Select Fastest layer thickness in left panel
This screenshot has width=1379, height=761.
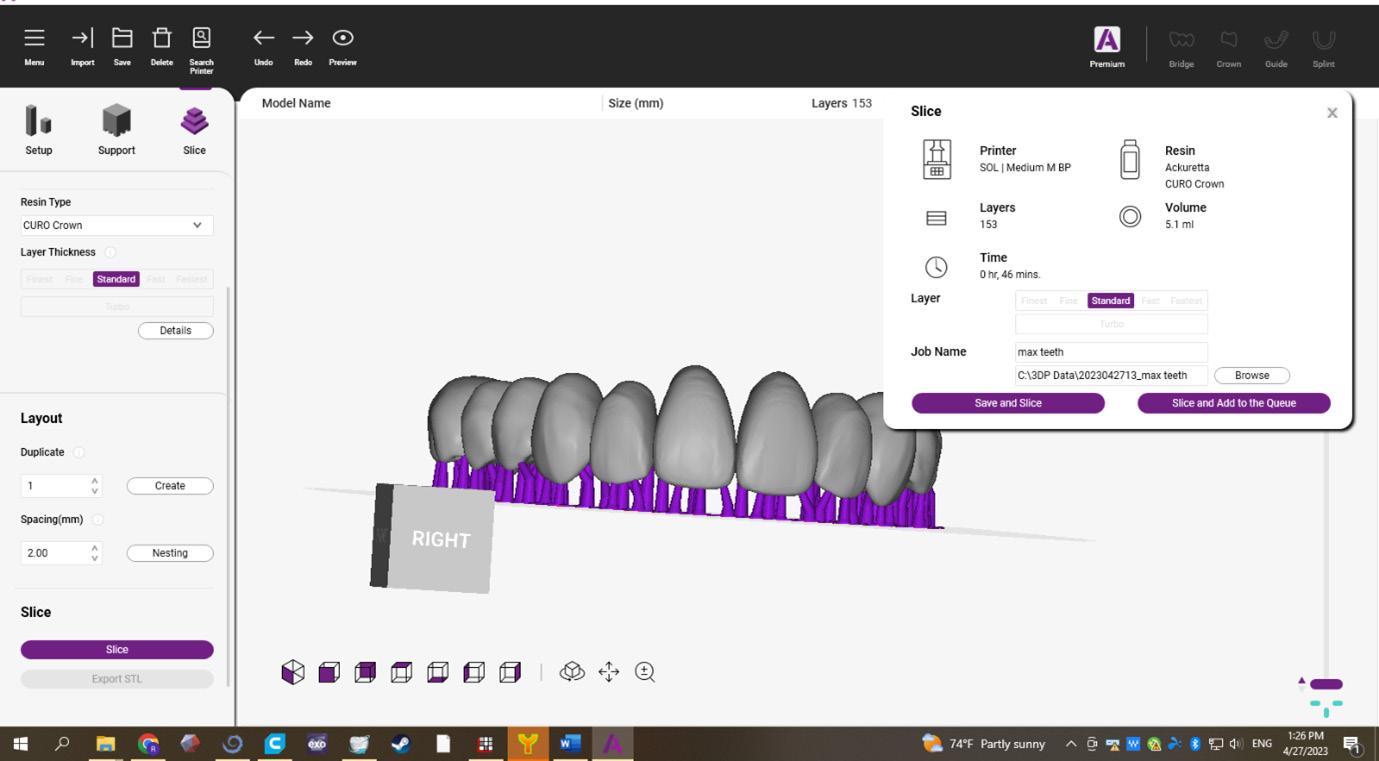pos(192,279)
